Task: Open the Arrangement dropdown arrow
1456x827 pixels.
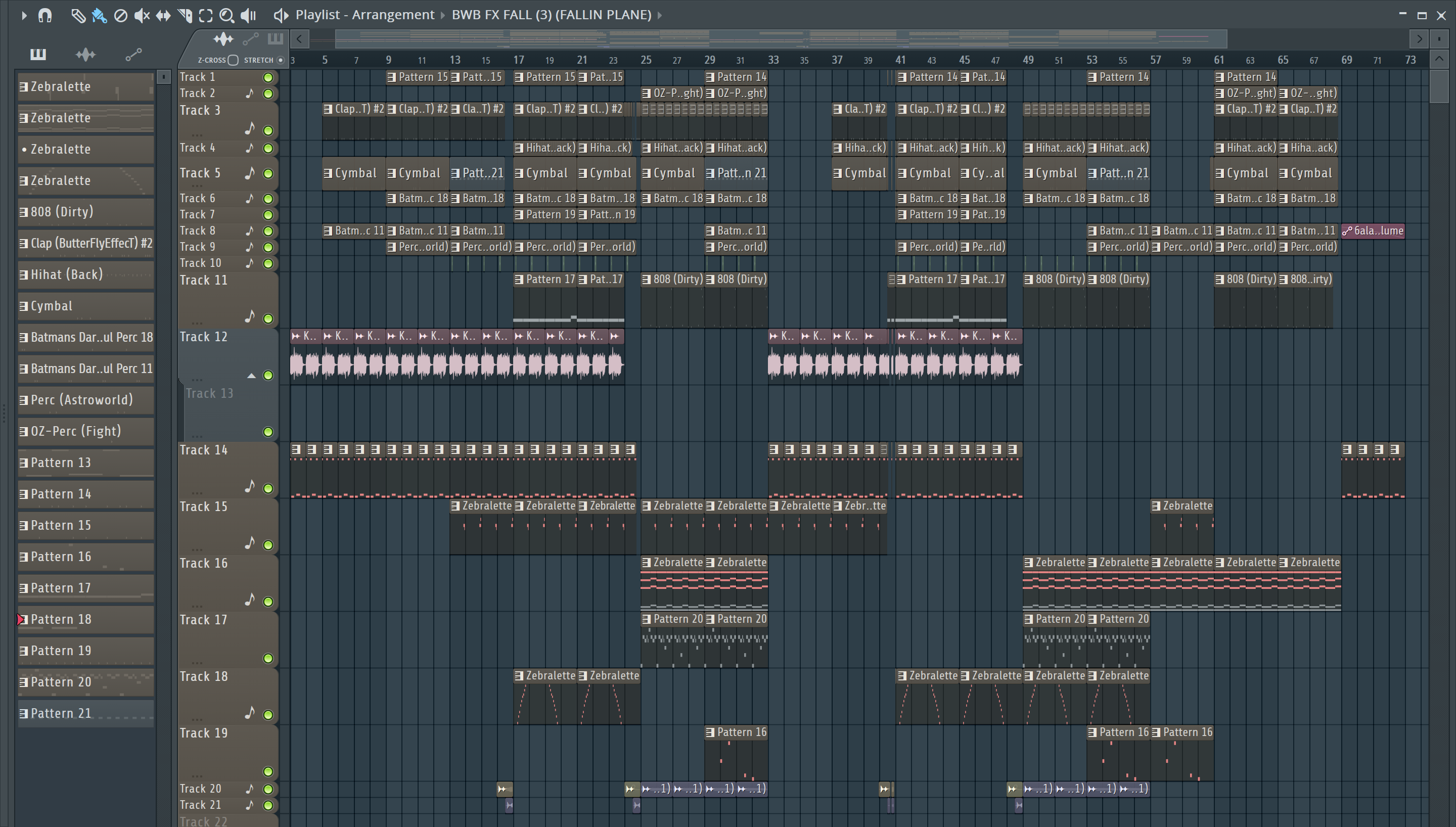Action: pos(443,15)
